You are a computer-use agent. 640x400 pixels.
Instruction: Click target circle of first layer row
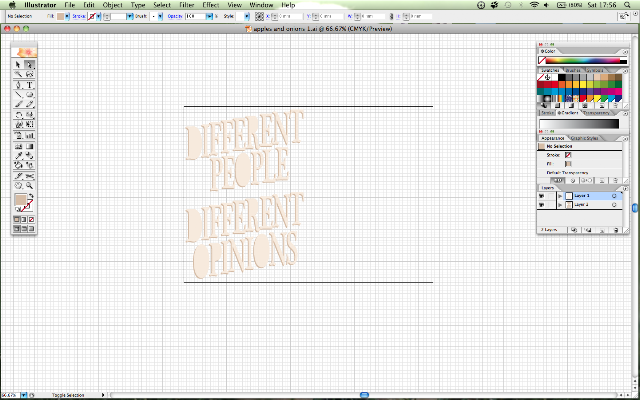614,196
